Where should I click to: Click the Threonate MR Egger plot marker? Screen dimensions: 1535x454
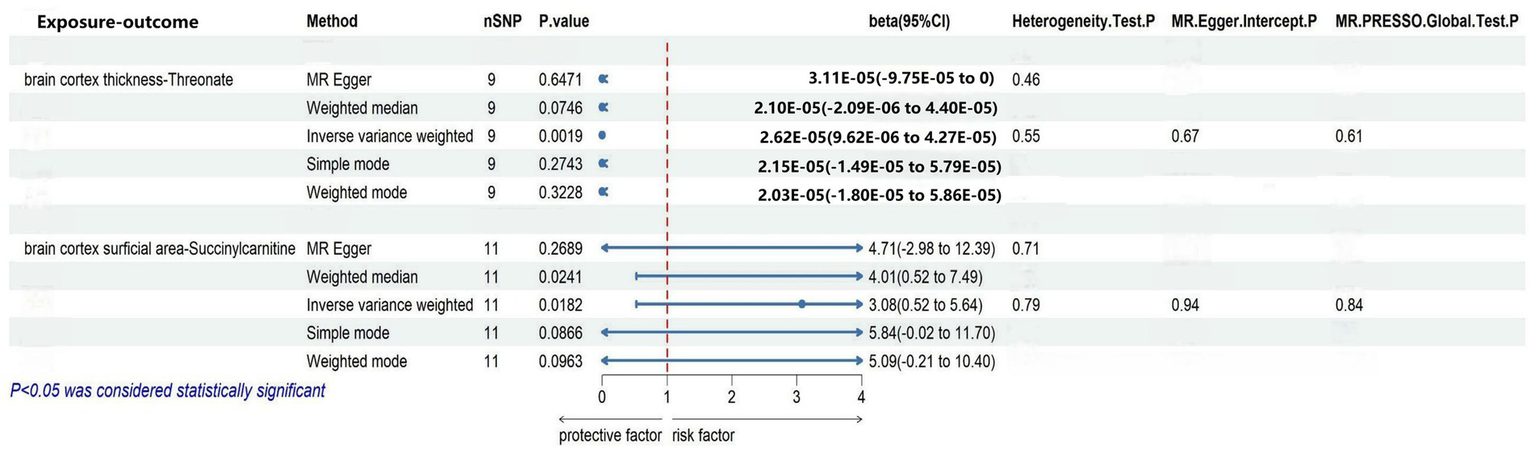(603, 77)
